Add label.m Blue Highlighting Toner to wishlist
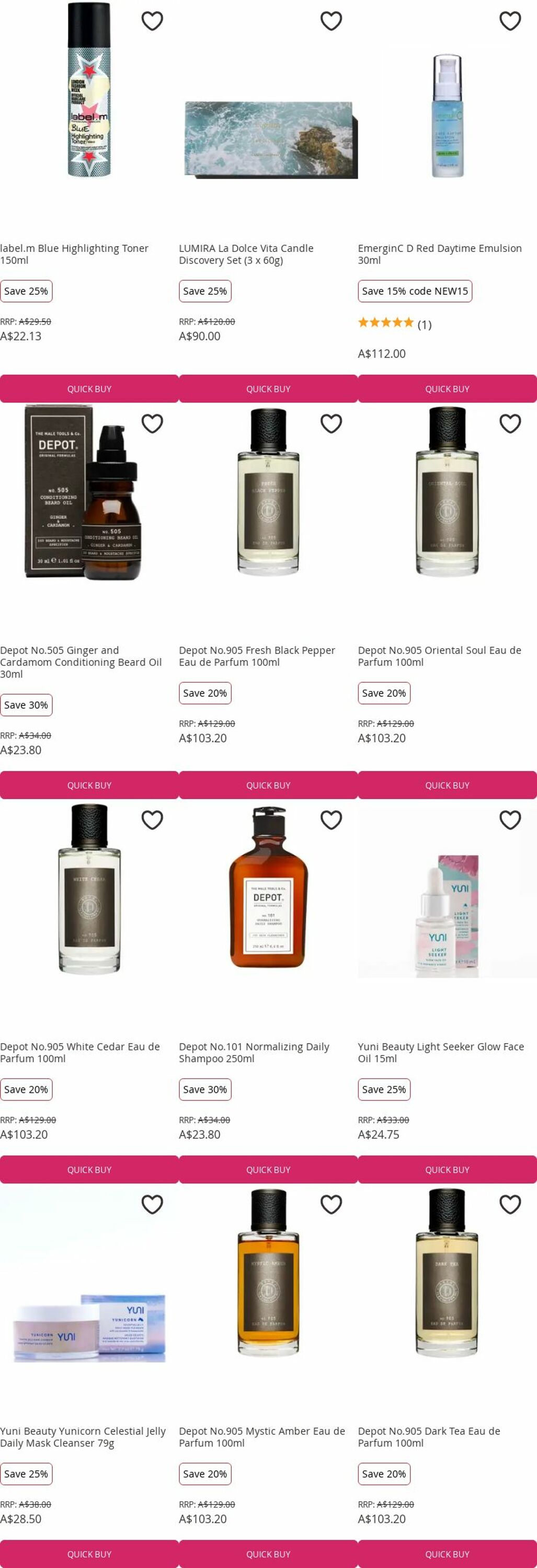The width and height of the screenshot is (537, 1568). coord(152,21)
